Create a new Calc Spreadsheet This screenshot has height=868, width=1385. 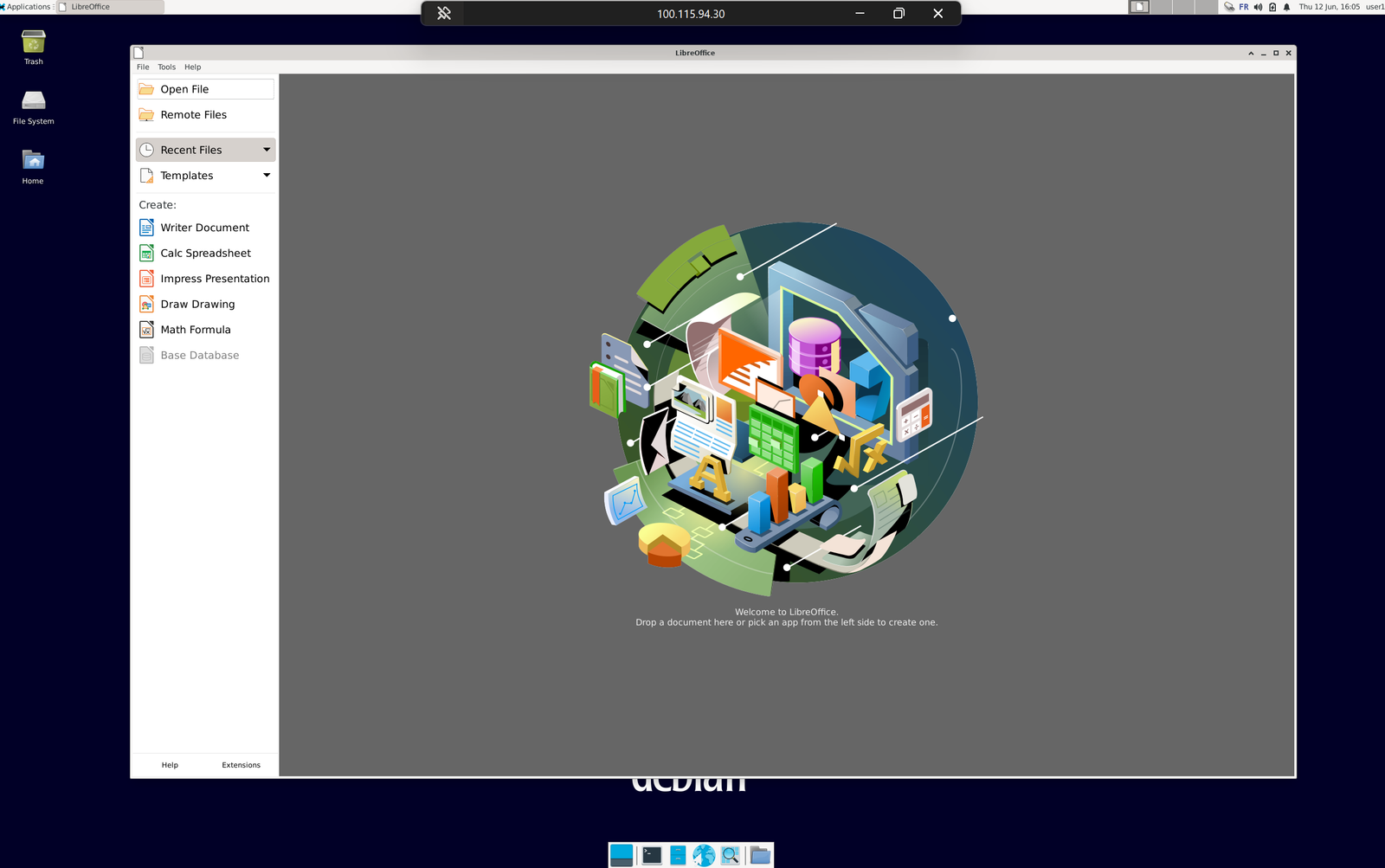coord(205,253)
